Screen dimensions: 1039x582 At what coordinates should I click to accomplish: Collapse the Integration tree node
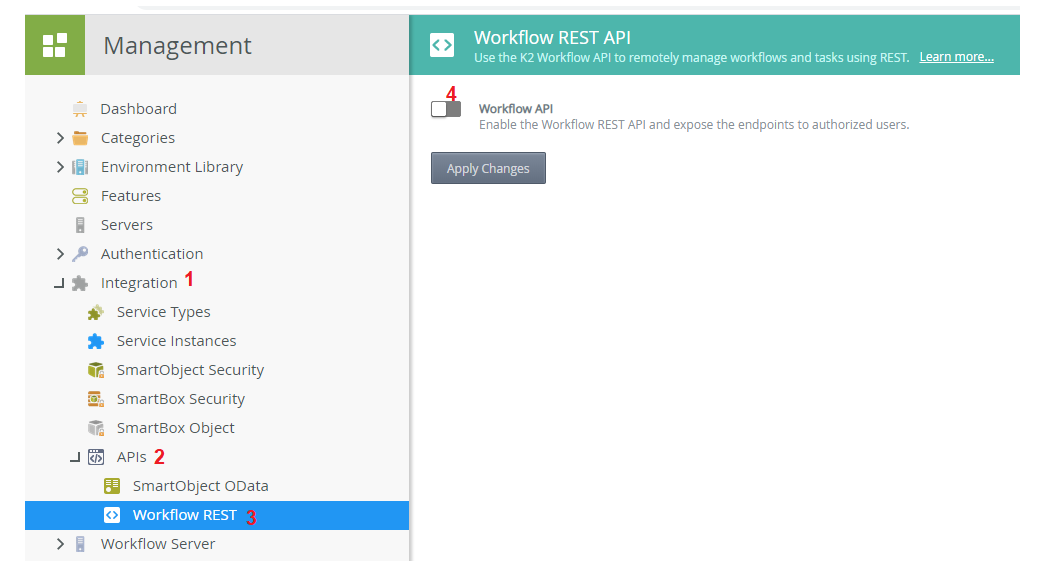[60, 284]
